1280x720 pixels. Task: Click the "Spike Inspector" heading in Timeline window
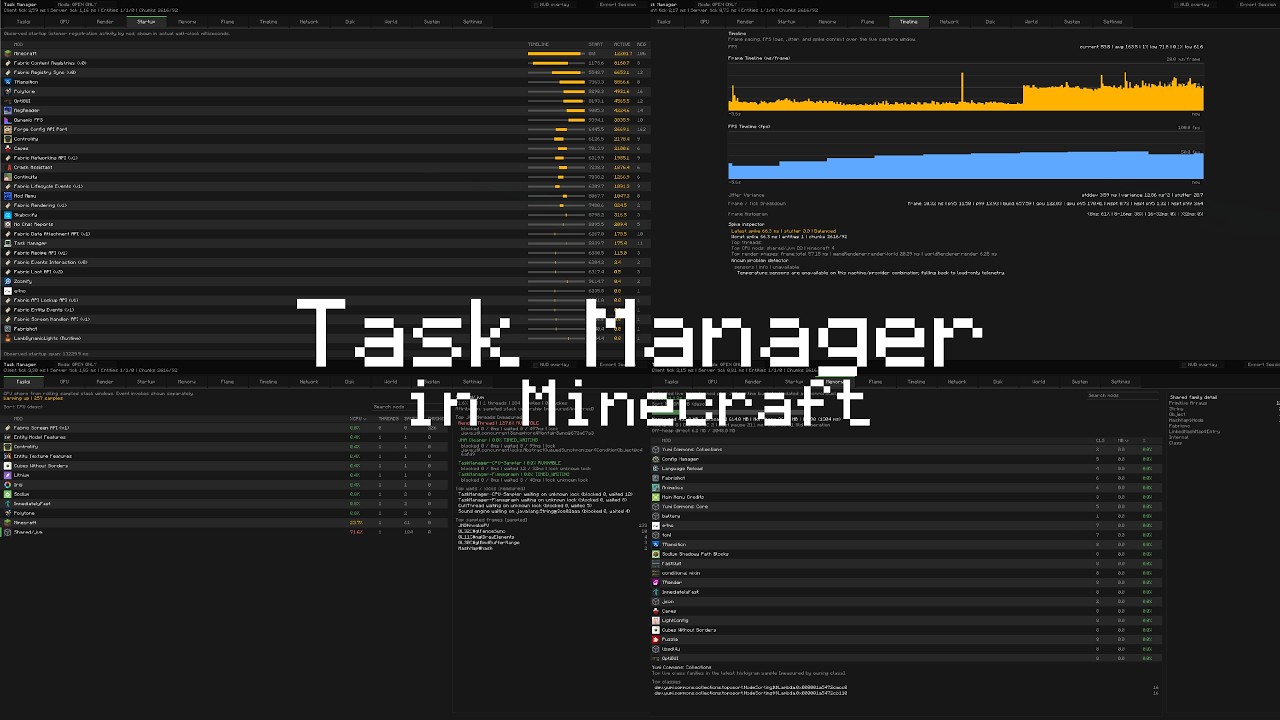746,224
